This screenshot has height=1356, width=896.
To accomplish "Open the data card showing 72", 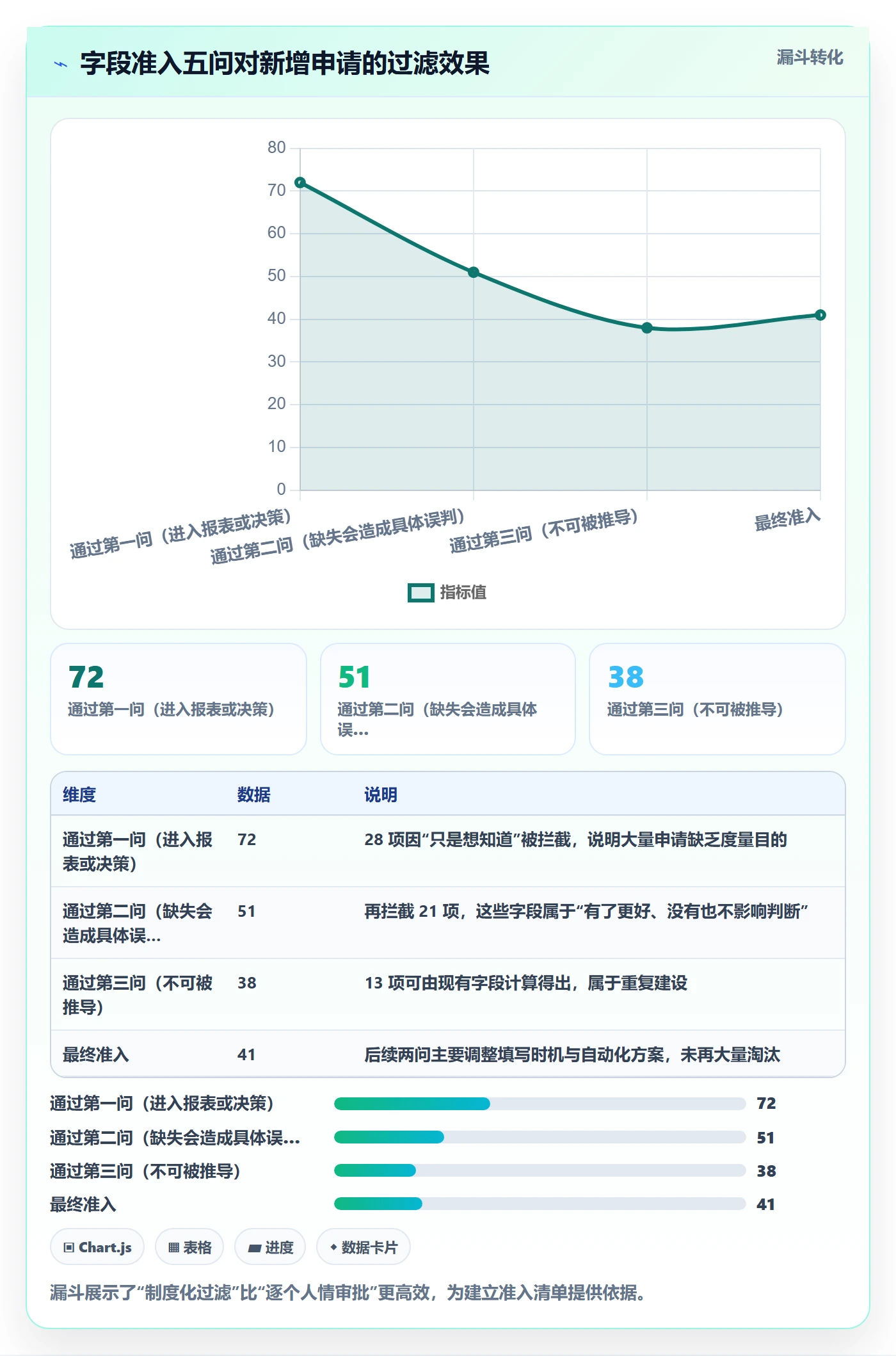I will click(179, 699).
